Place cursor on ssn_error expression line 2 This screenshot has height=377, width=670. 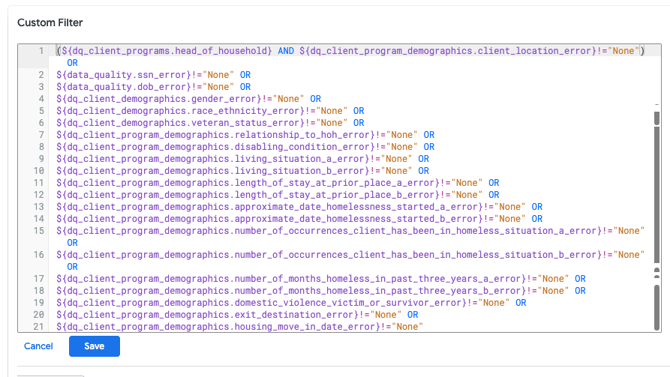click(x=145, y=75)
